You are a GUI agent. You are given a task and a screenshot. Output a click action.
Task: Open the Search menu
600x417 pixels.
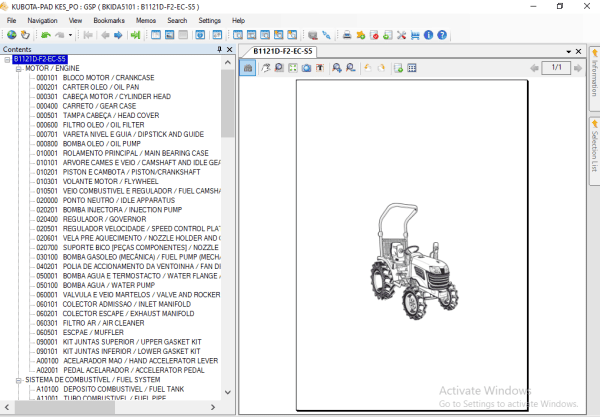tap(177, 21)
